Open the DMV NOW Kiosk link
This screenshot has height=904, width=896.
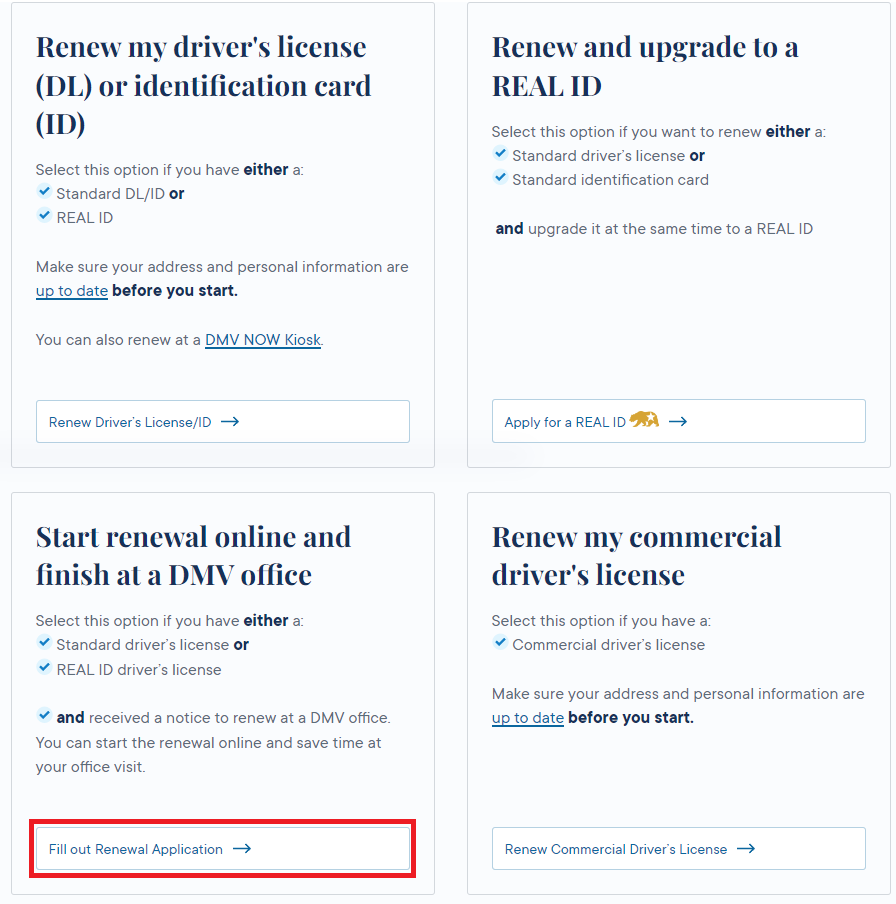click(263, 340)
